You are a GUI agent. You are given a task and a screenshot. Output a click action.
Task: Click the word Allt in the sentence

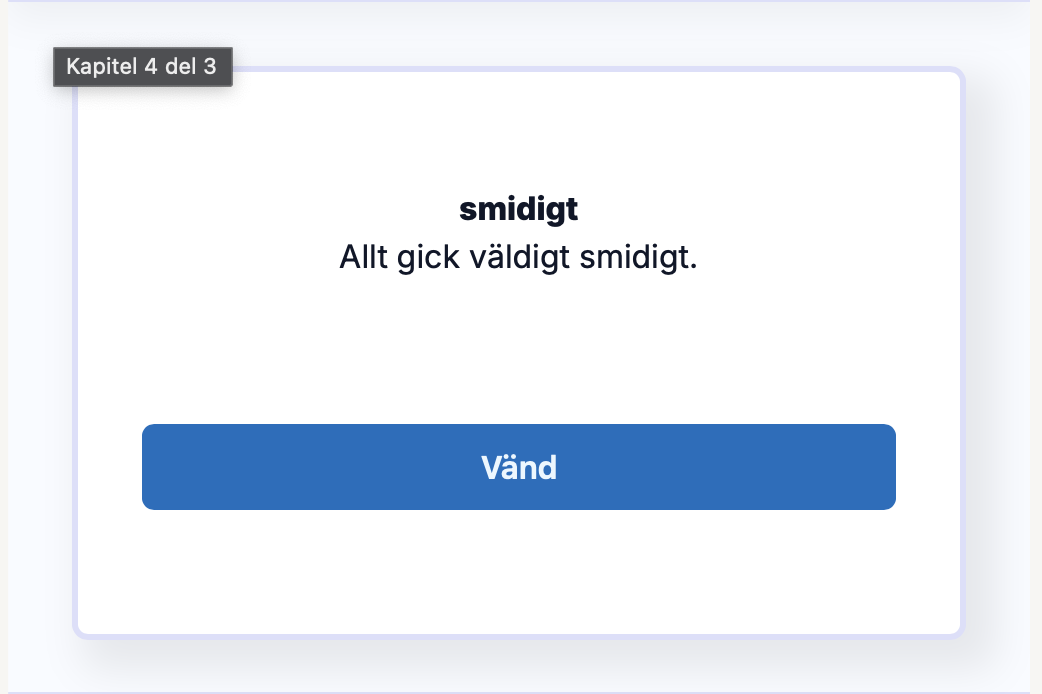pyautogui.click(x=363, y=257)
